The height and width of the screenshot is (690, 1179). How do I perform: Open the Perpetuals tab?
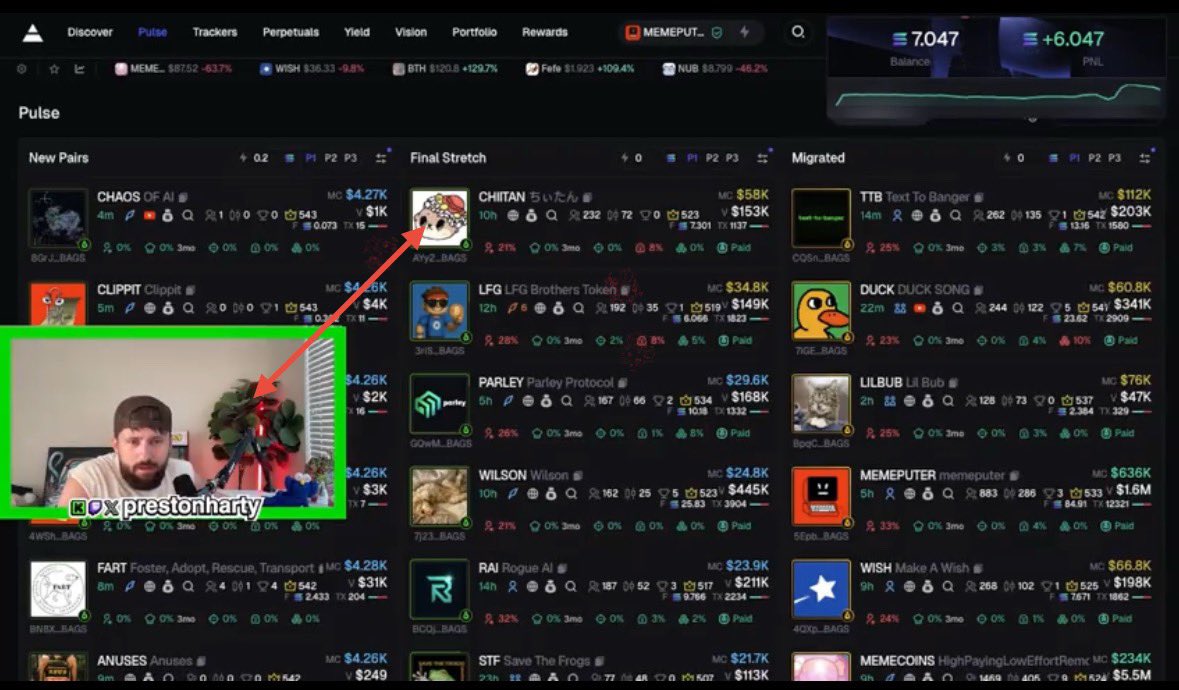coord(291,32)
